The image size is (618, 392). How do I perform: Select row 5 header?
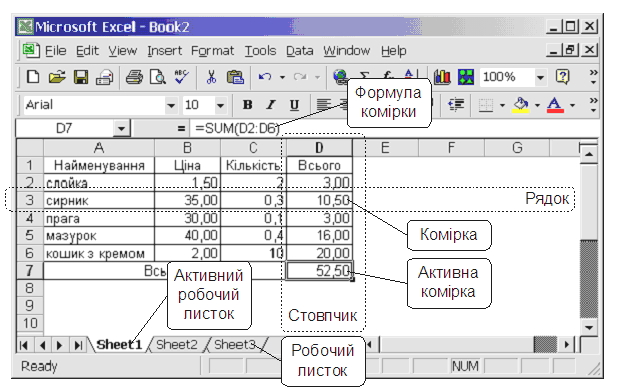pos(30,235)
